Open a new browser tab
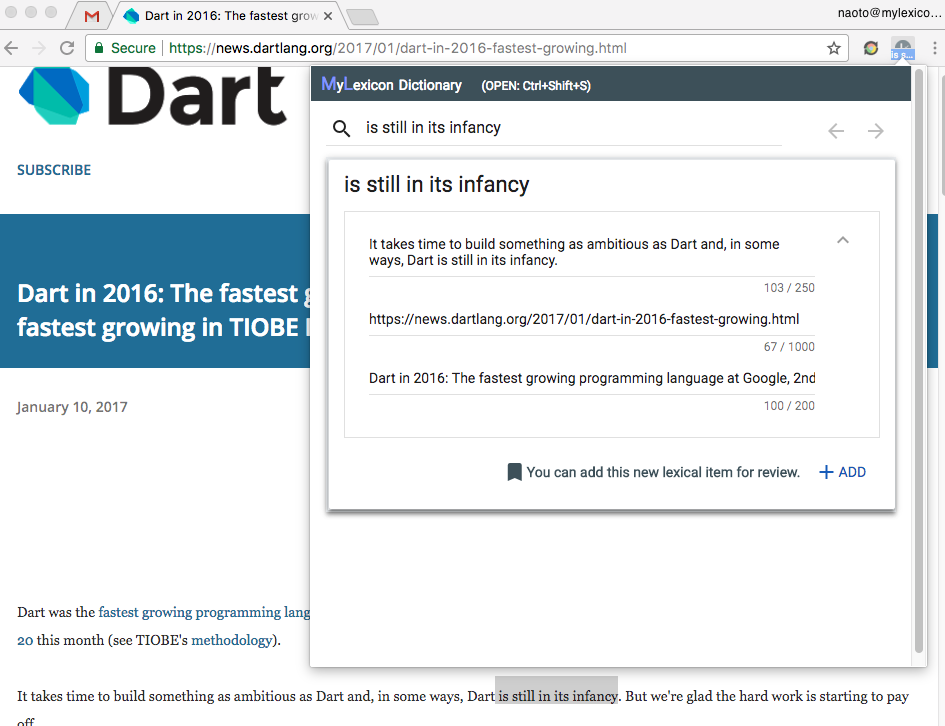Image resolution: width=945 pixels, height=726 pixels. point(363,17)
